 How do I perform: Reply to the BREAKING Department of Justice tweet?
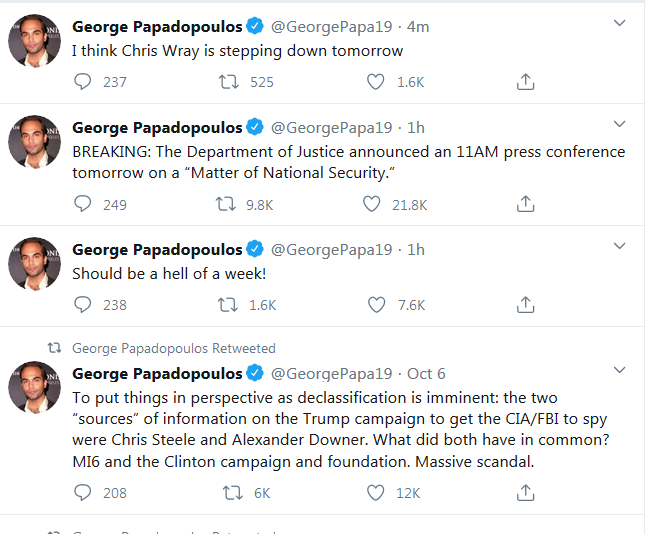coord(83,204)
